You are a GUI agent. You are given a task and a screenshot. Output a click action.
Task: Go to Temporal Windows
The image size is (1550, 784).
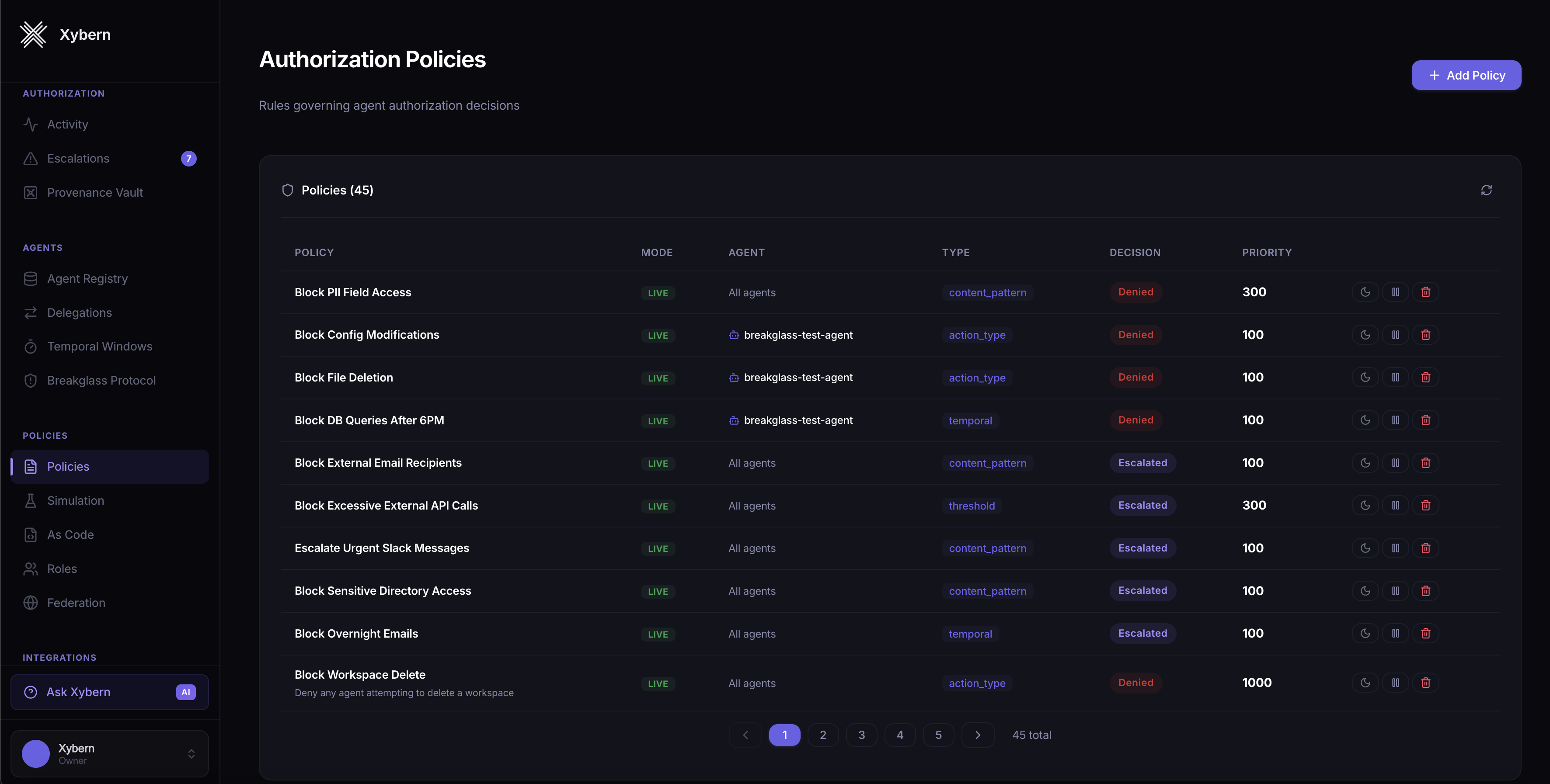click(99, 346)
